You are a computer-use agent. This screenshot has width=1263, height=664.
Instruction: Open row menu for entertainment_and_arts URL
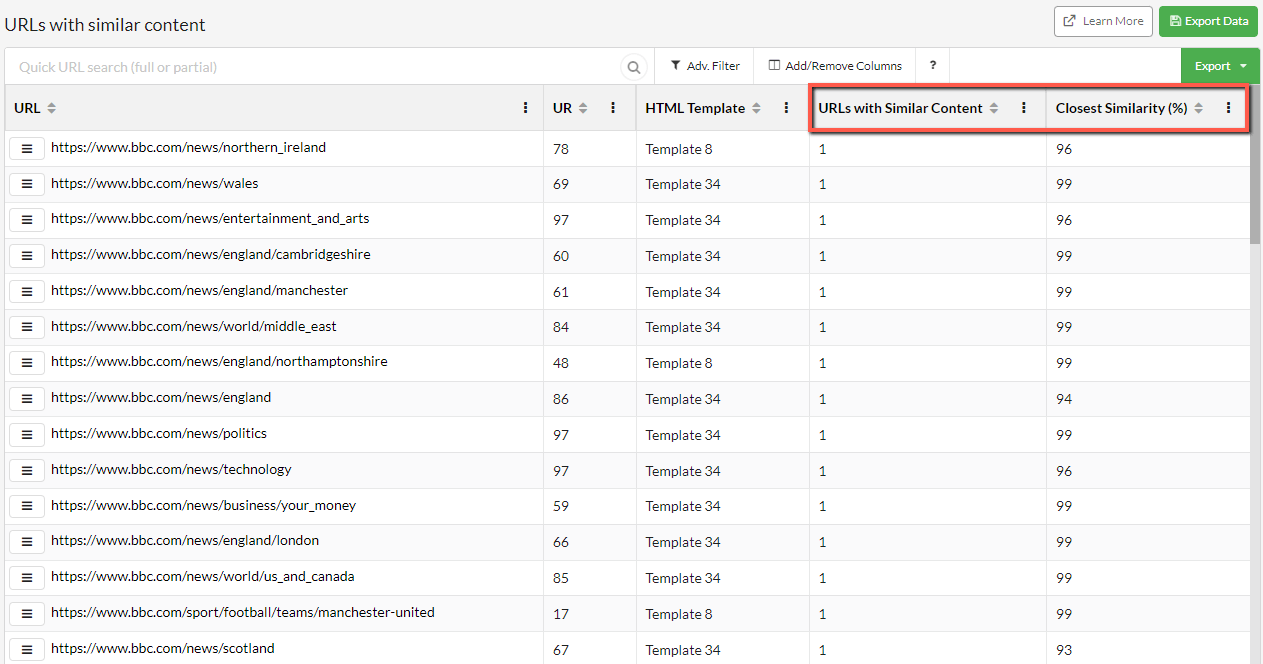[27, 220]
